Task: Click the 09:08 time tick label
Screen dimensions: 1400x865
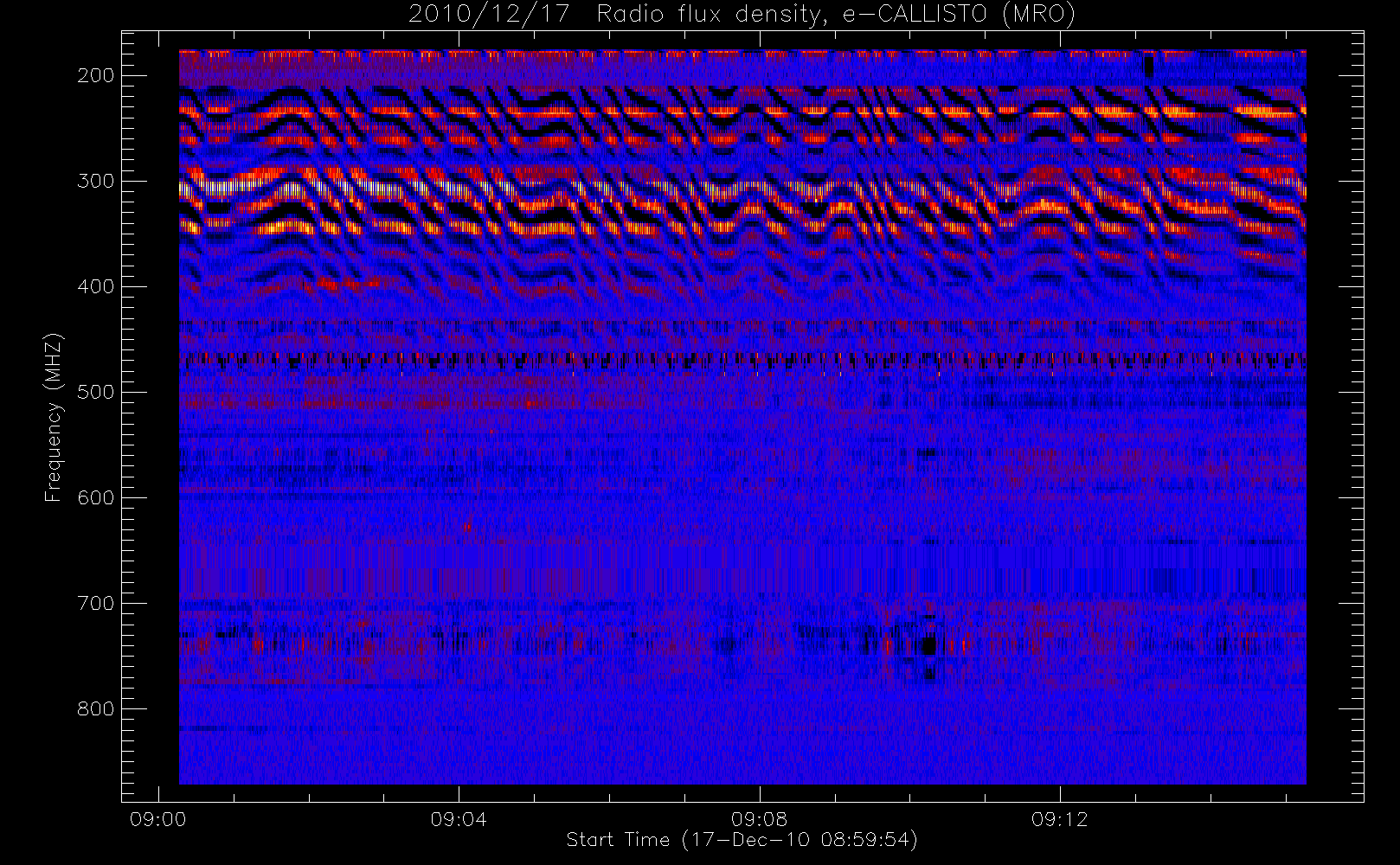Action: [759, 819]
